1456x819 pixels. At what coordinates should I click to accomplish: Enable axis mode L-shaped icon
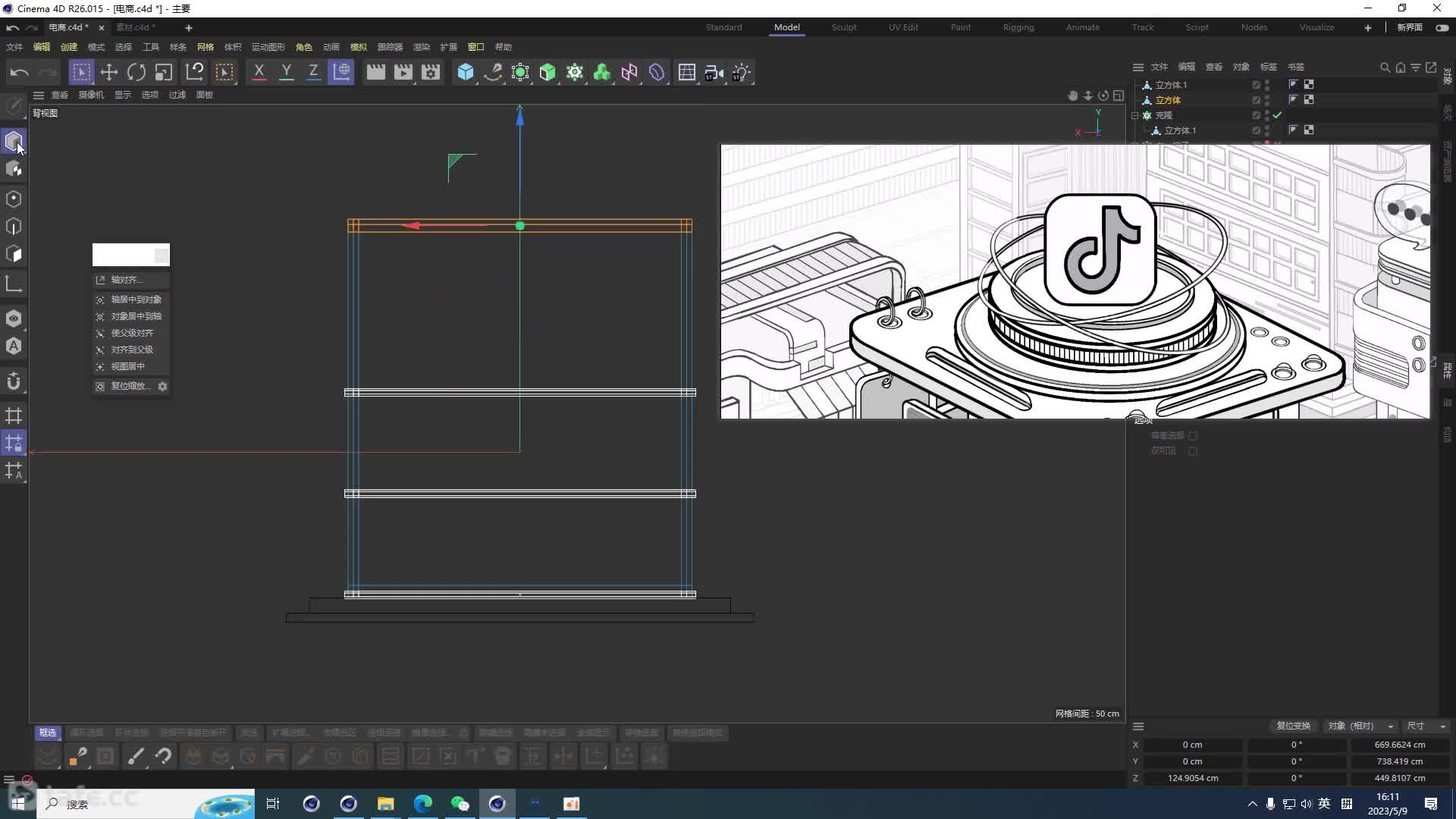(x=14, y=284)
